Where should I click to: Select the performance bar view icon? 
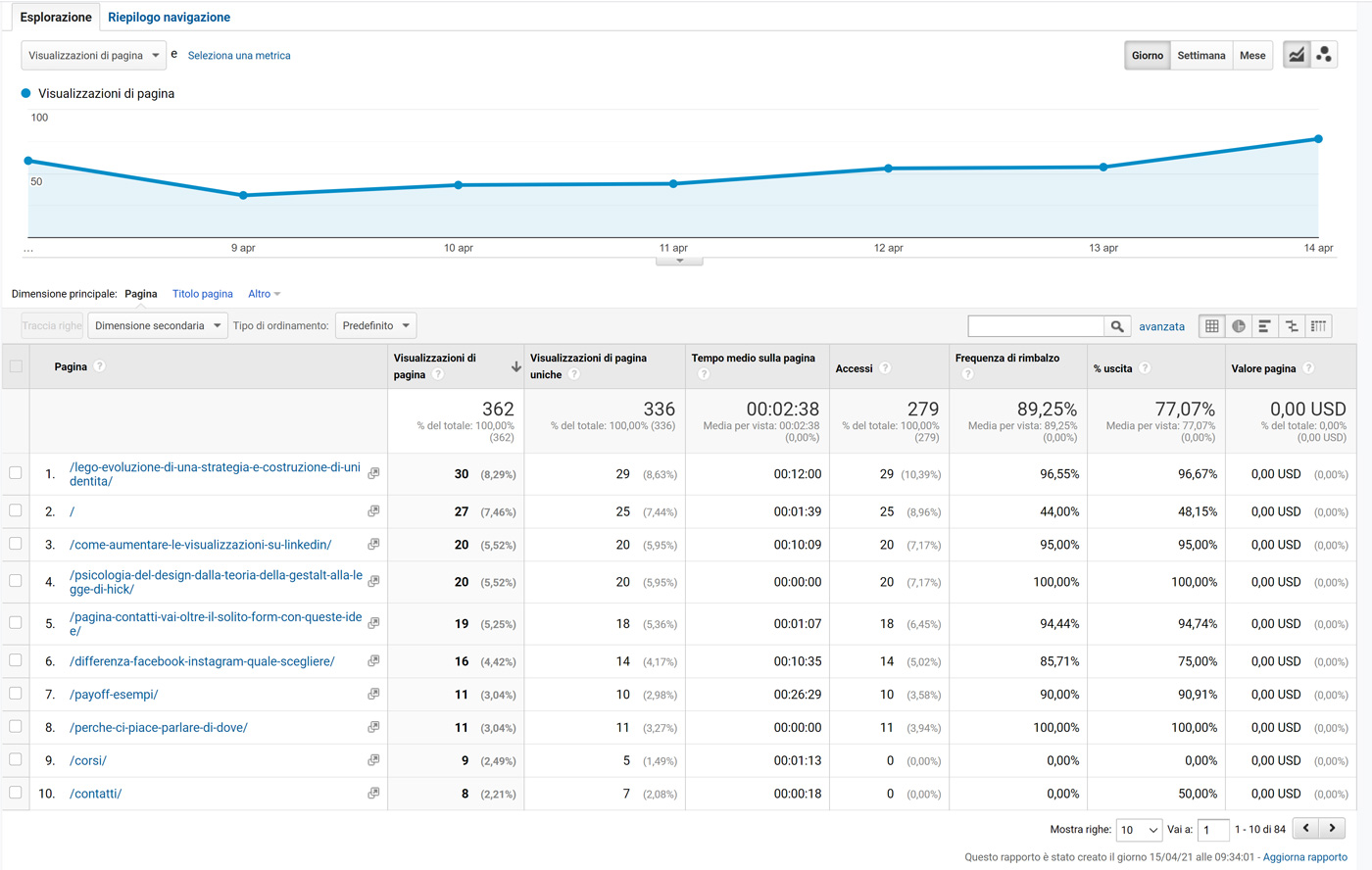[1265, 326]
